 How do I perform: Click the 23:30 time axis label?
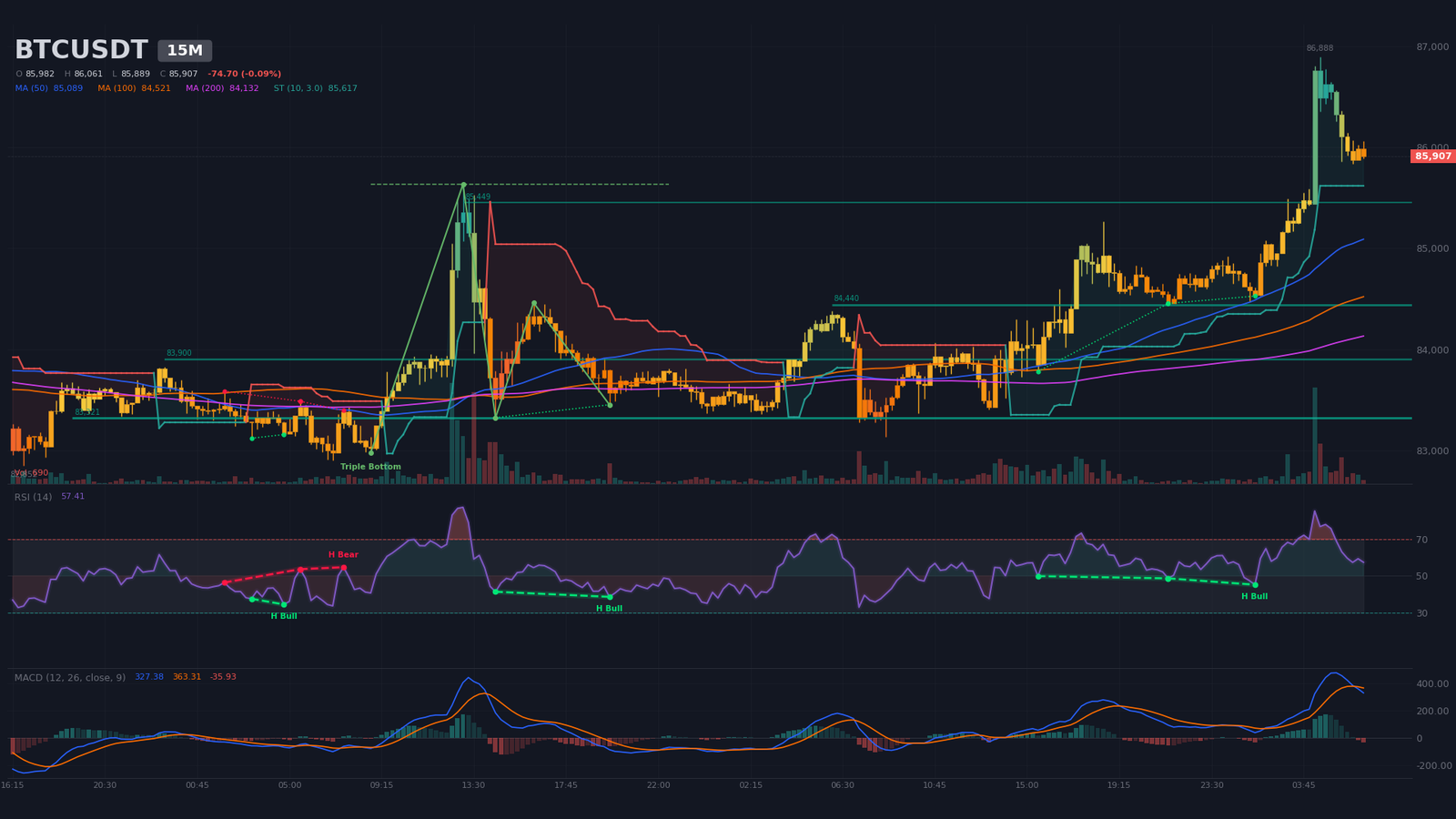pyautogui.click(x=1211, y=785)
